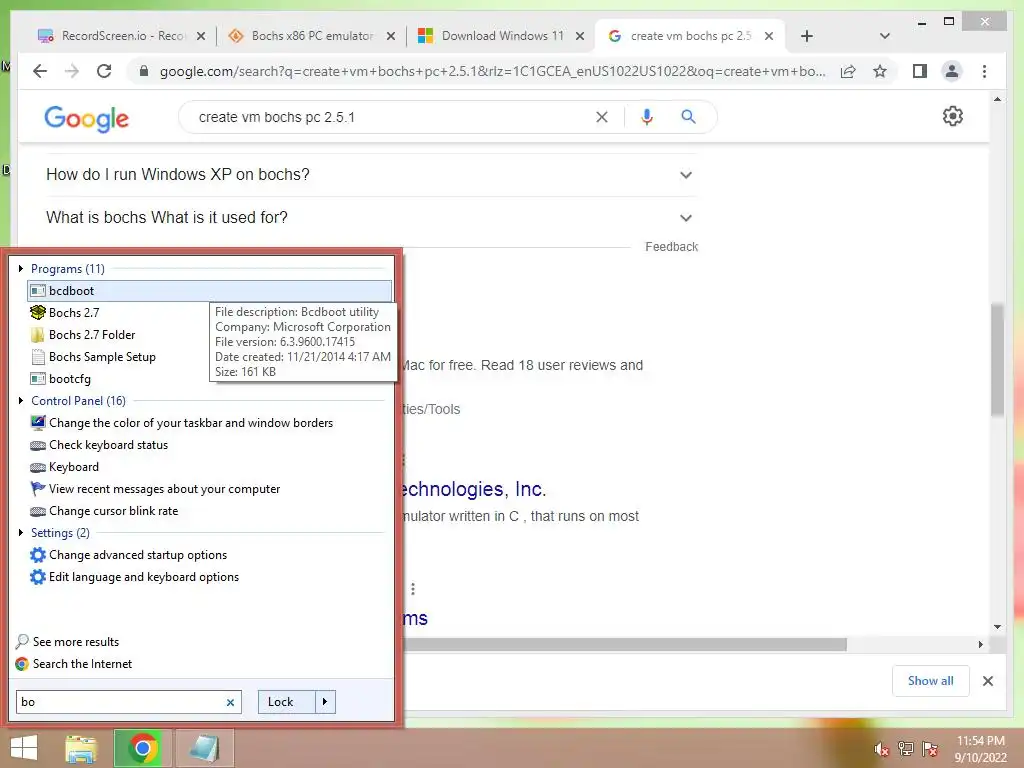Viewport: 1024px width, 768px height.
Task: Switch to RecordScreen.io tab
Action: pos(122,36)
